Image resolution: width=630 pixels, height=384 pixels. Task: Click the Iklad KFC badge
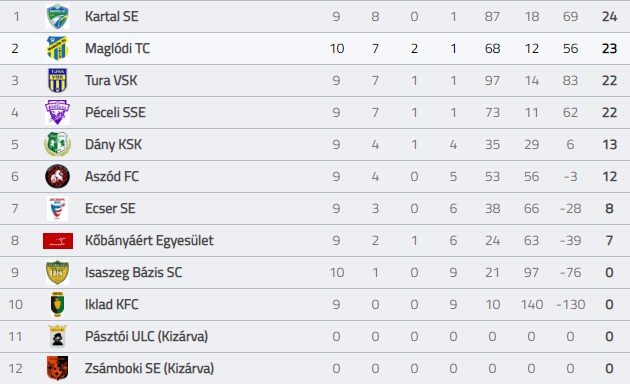pyautogui.click(x=57, y=304)
